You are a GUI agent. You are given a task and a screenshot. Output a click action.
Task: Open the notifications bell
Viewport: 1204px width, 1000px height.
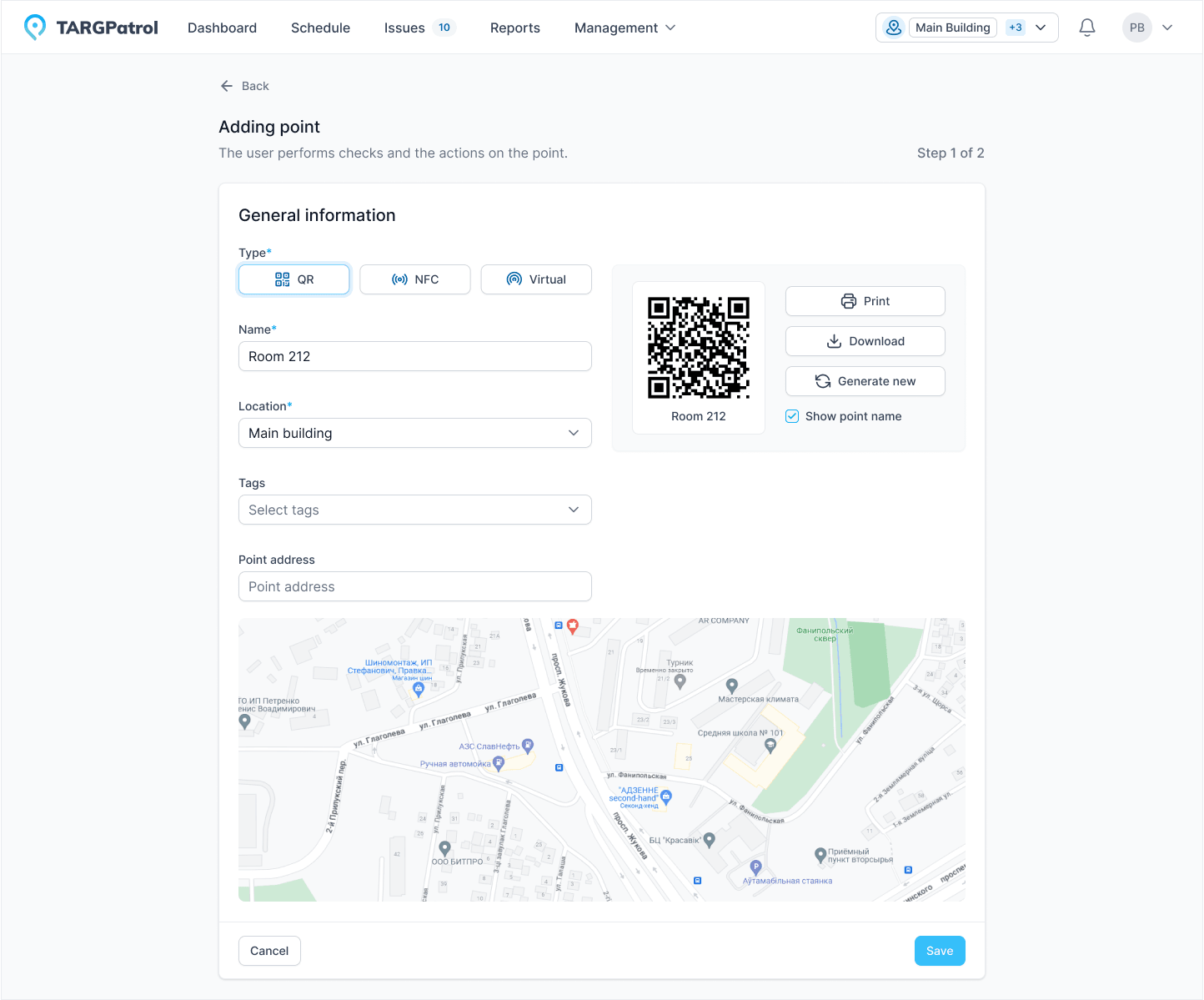pos(1087,28)
